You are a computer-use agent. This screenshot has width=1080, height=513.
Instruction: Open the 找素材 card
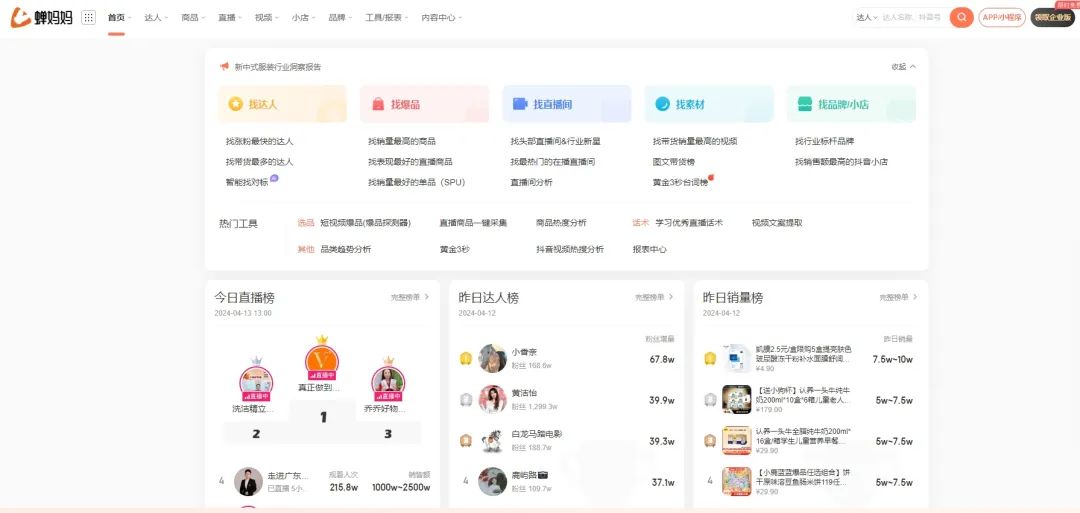pyautogui.click(x=709, y=104)
